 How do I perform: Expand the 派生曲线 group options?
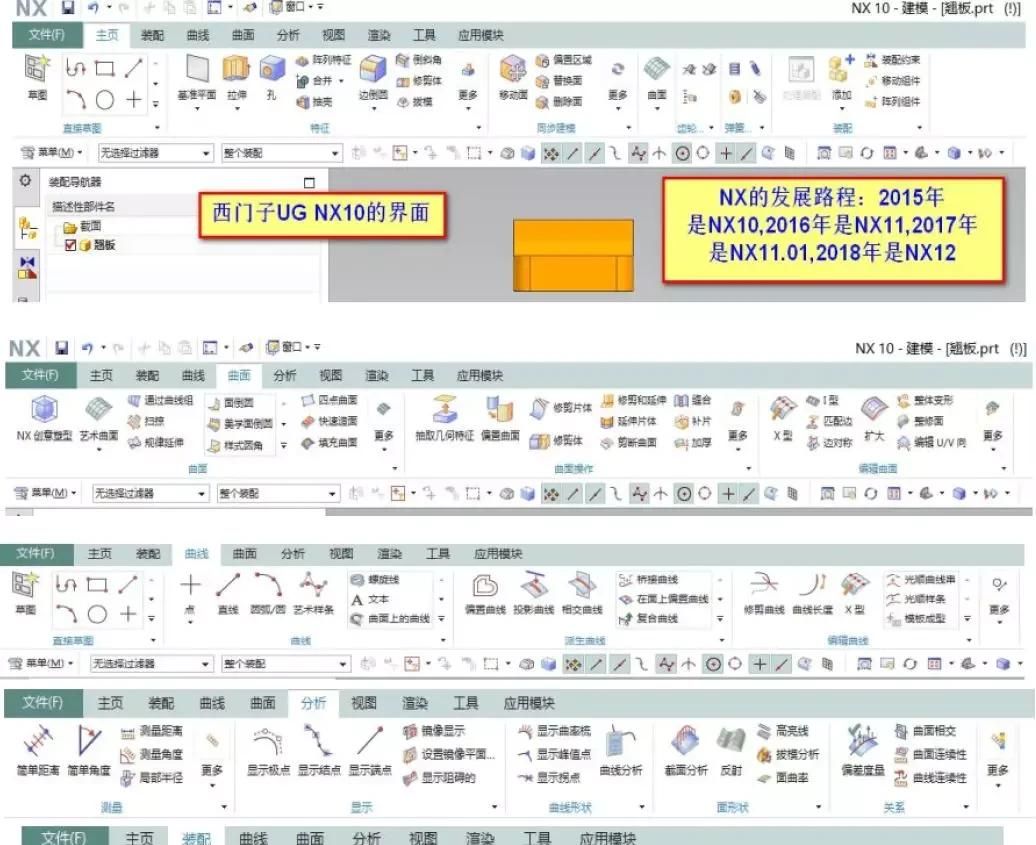pyautogui.click(x=722, y=640)
